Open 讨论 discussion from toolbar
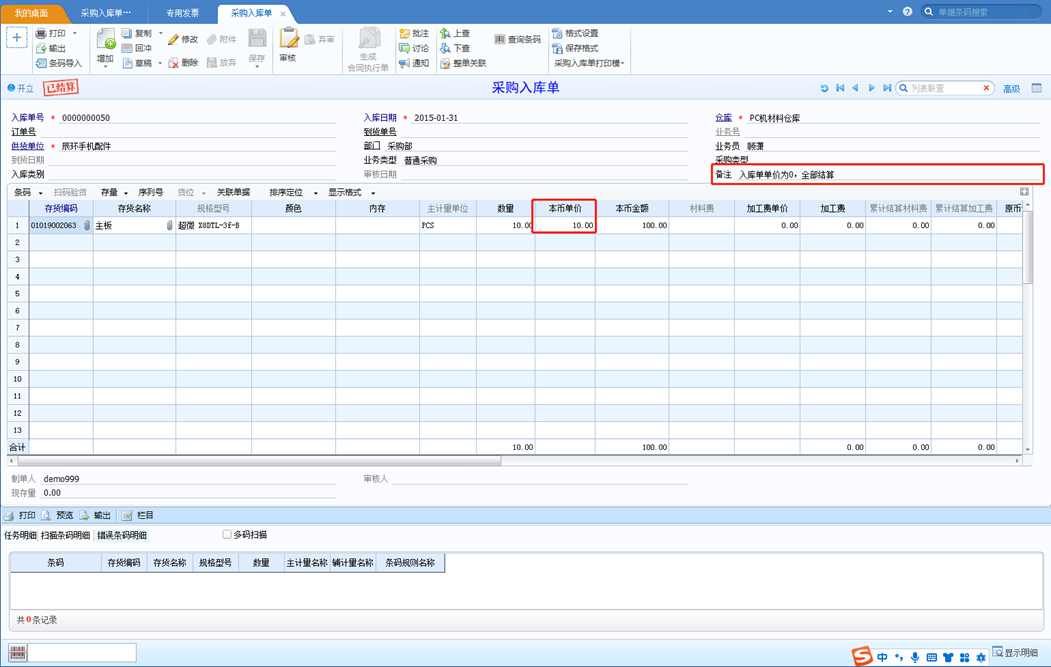Image resolution: width=1051 pixels, height=667 pixels. point(414,48)
